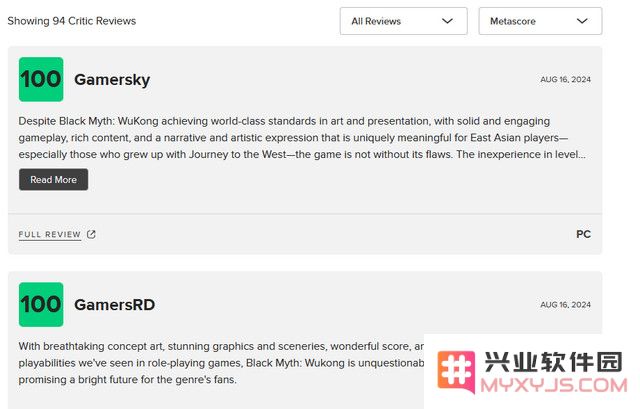Click the hashtag logo icon in watermark
This screenshot has width=640, height=409.
(456, 371)
